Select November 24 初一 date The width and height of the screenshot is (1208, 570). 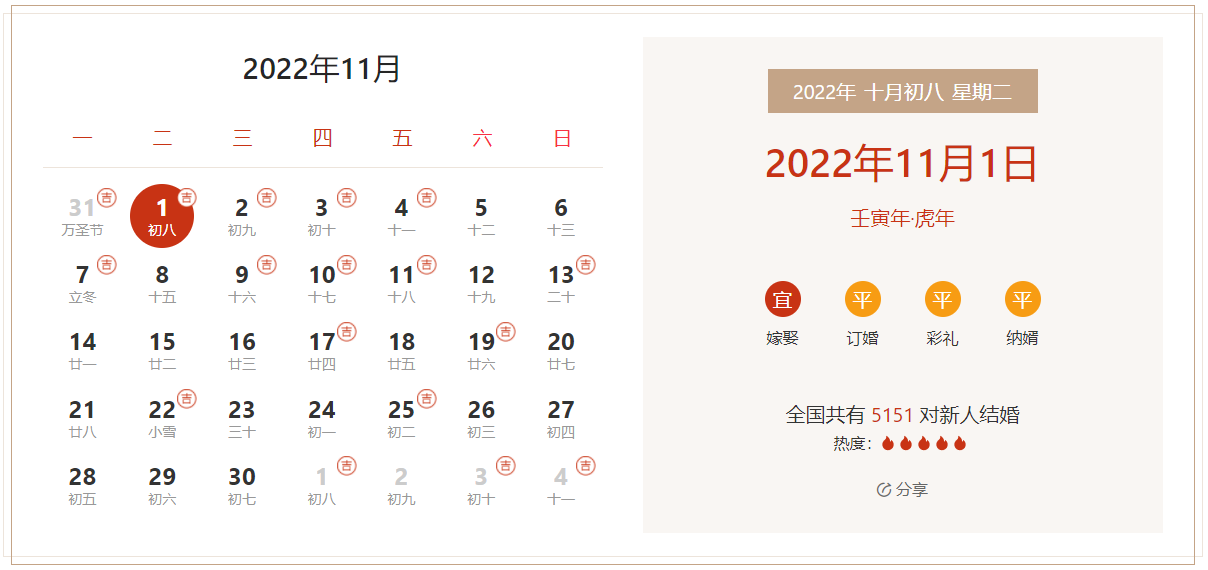point(322,418)
